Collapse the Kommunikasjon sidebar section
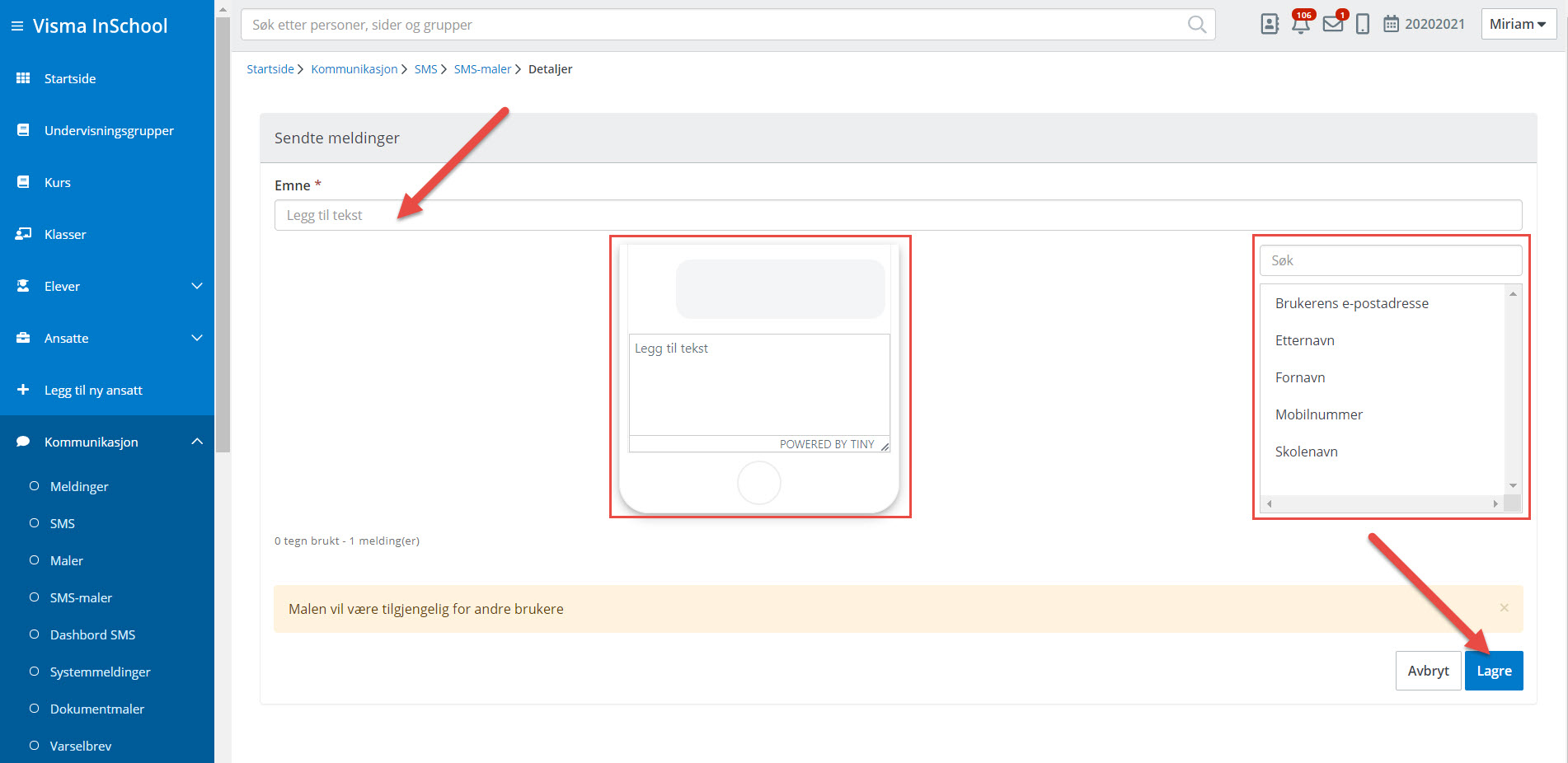Viewport: 1568px width, 763px height. click(x=196, y=442)
